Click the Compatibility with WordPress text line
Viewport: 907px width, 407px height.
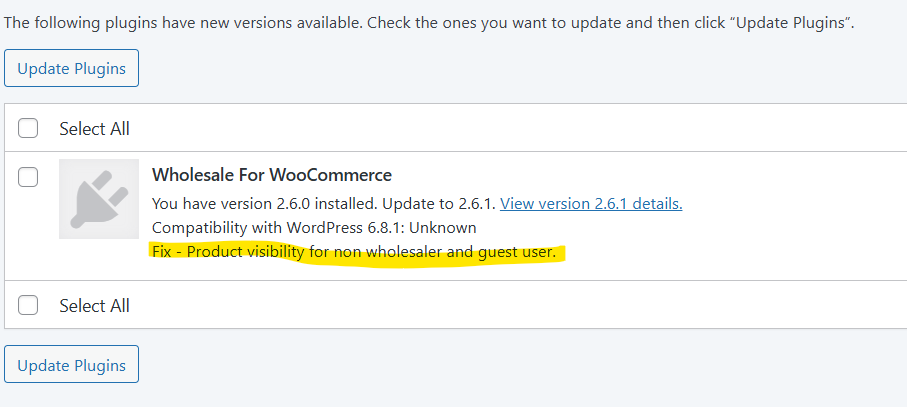tap(314, 228)
